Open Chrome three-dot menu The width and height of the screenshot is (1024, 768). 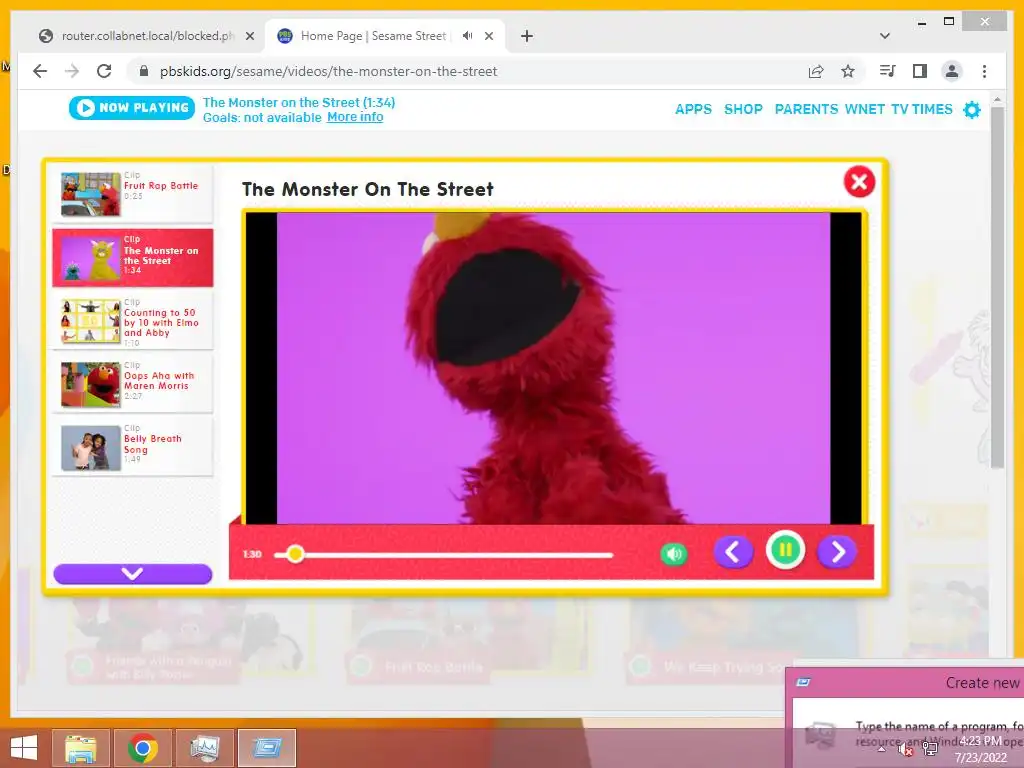(x=984, y=71)
